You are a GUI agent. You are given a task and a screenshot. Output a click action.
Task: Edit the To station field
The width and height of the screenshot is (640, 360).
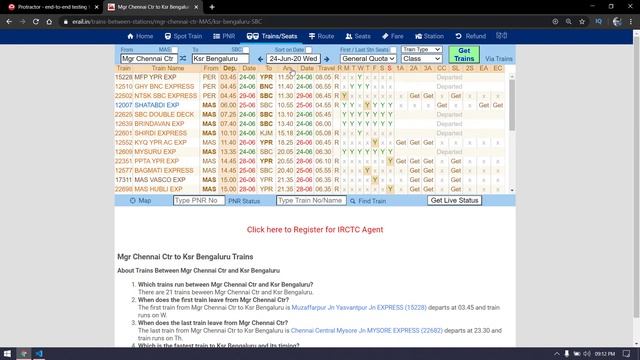(x=220, y=59)
